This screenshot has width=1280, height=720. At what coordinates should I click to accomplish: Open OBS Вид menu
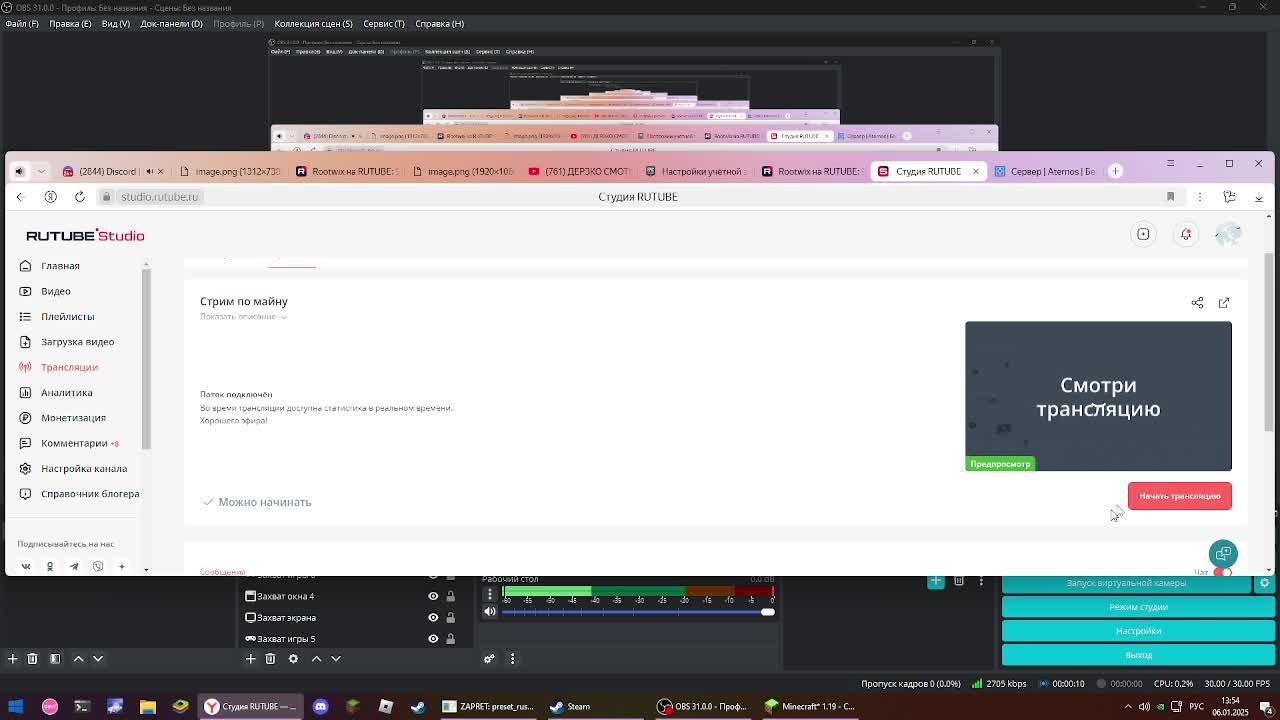pos(116,23)
